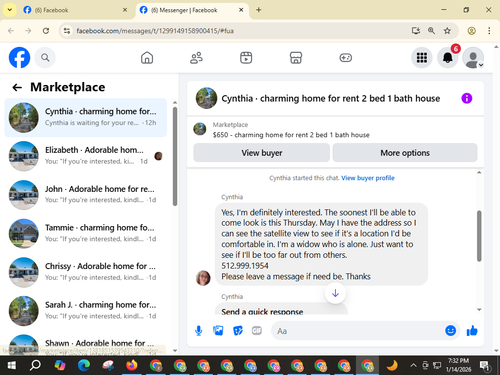The image size is (500, 375).
Task: Send a thumbs up like
Action: click(x=472, y=331)
